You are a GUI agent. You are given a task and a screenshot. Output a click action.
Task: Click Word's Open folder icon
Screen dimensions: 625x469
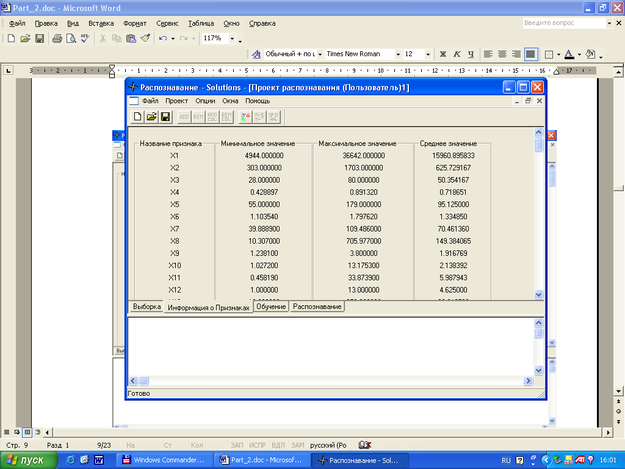(25, 38)
